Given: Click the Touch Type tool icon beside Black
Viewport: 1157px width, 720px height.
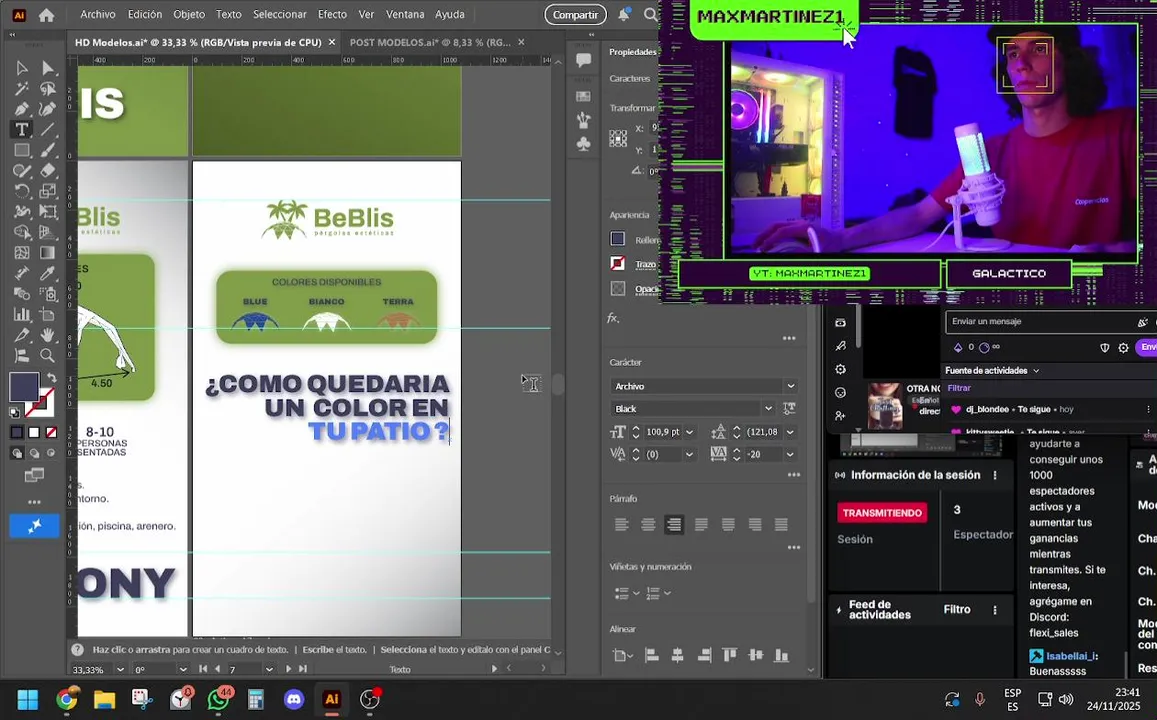Looking at the screenshot, I should (x=789, y=408).
